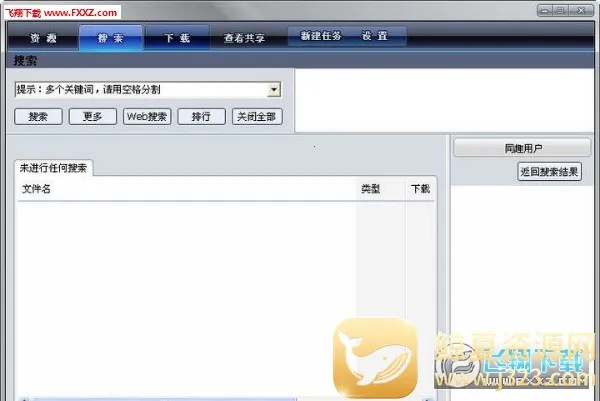
Task: Open the 下载 tab
Action: (x=177, y=38)
